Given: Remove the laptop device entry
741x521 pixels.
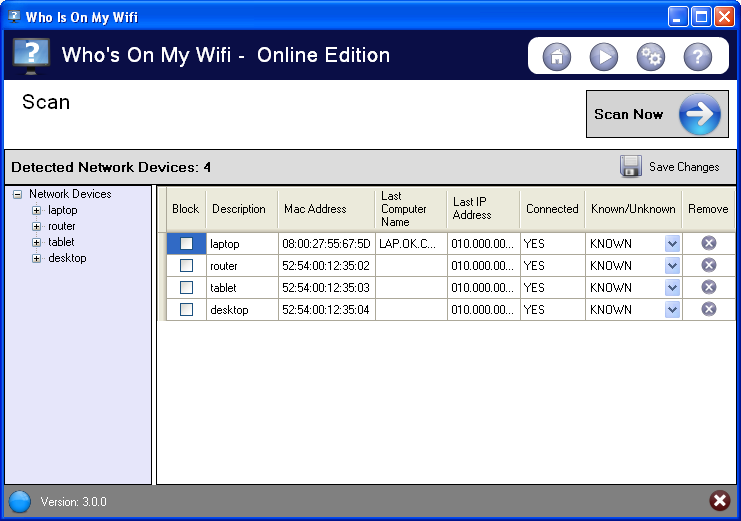Looking at the screenshot, I should pos(708,243).
